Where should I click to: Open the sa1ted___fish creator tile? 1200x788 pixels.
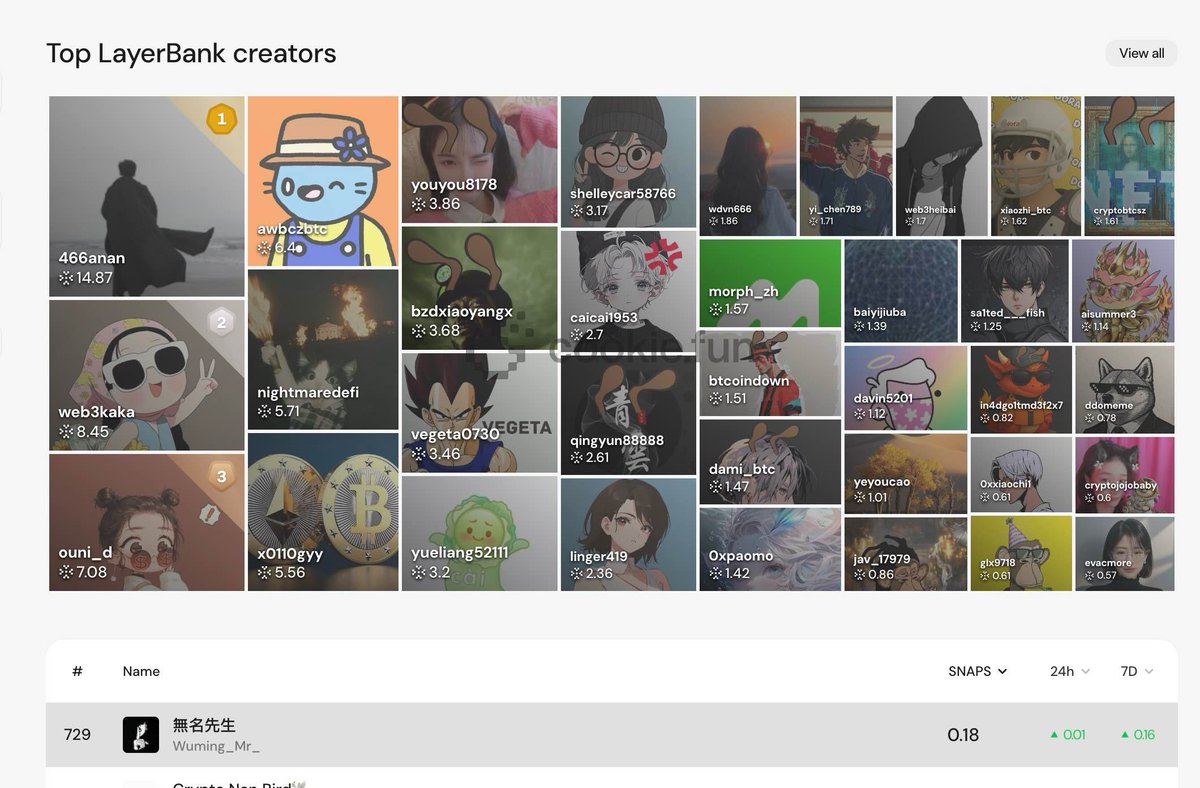(1015, 291)
